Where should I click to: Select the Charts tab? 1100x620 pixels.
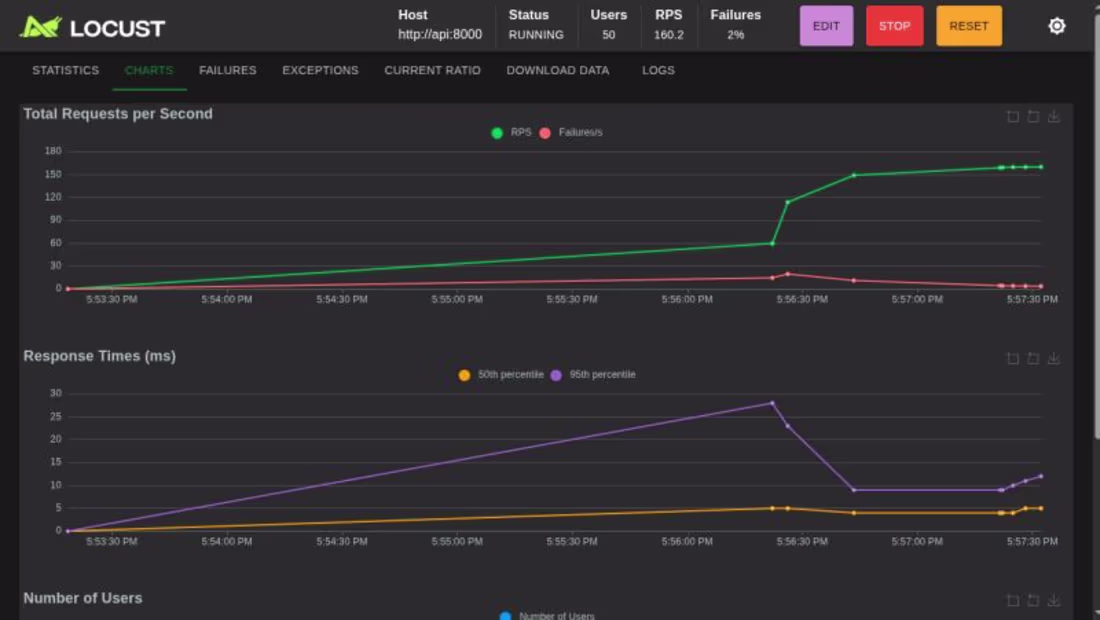point(149,70)
